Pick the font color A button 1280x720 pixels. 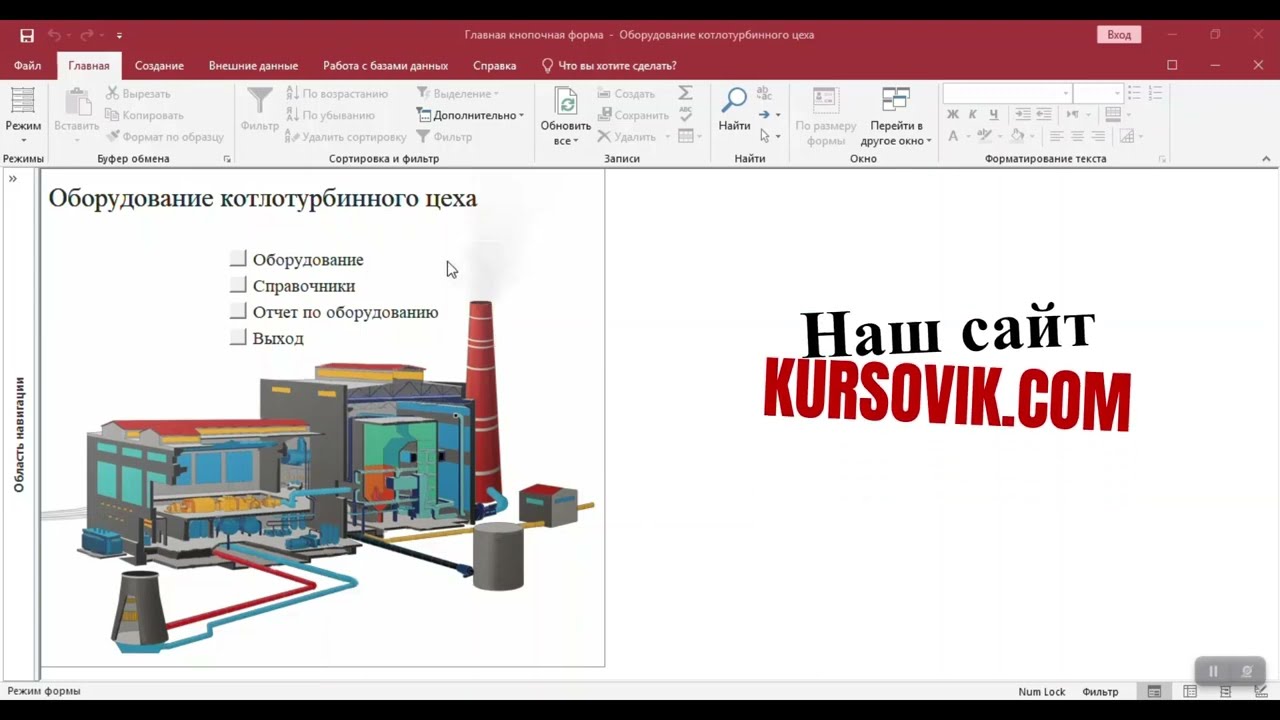(953, 137)
